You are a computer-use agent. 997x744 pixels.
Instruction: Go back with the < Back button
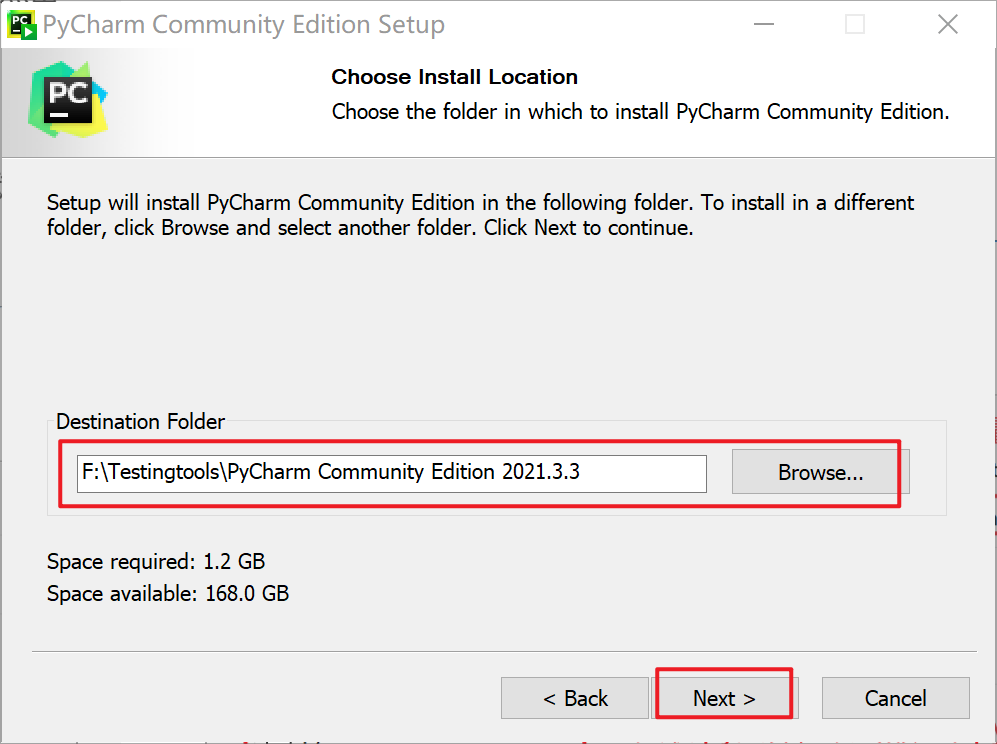575,698
